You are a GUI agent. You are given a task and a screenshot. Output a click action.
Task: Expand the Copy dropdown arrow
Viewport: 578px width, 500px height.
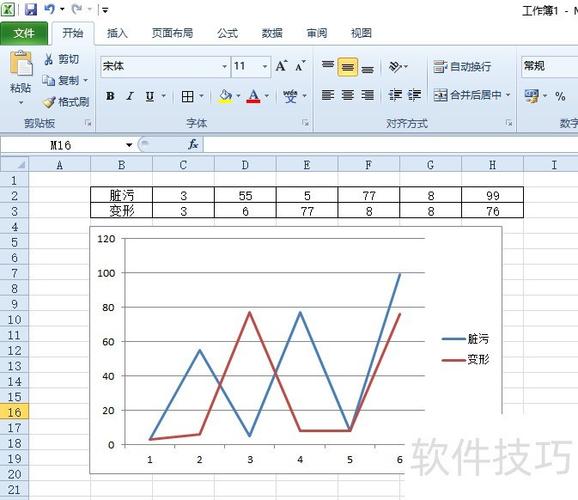[86, 80]
